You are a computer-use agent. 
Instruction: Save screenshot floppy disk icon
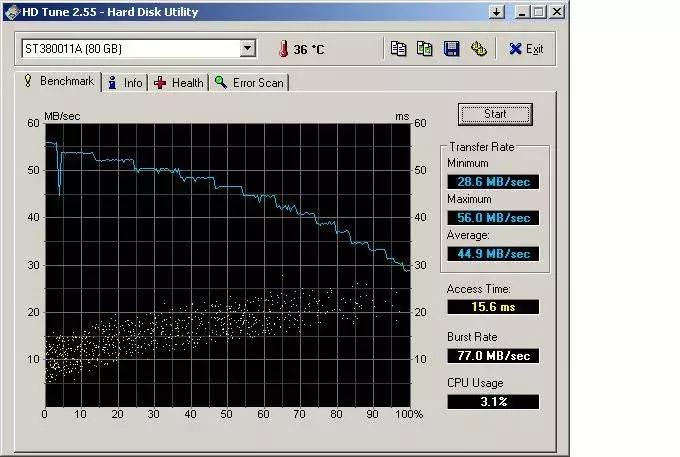tap(451, 49)
